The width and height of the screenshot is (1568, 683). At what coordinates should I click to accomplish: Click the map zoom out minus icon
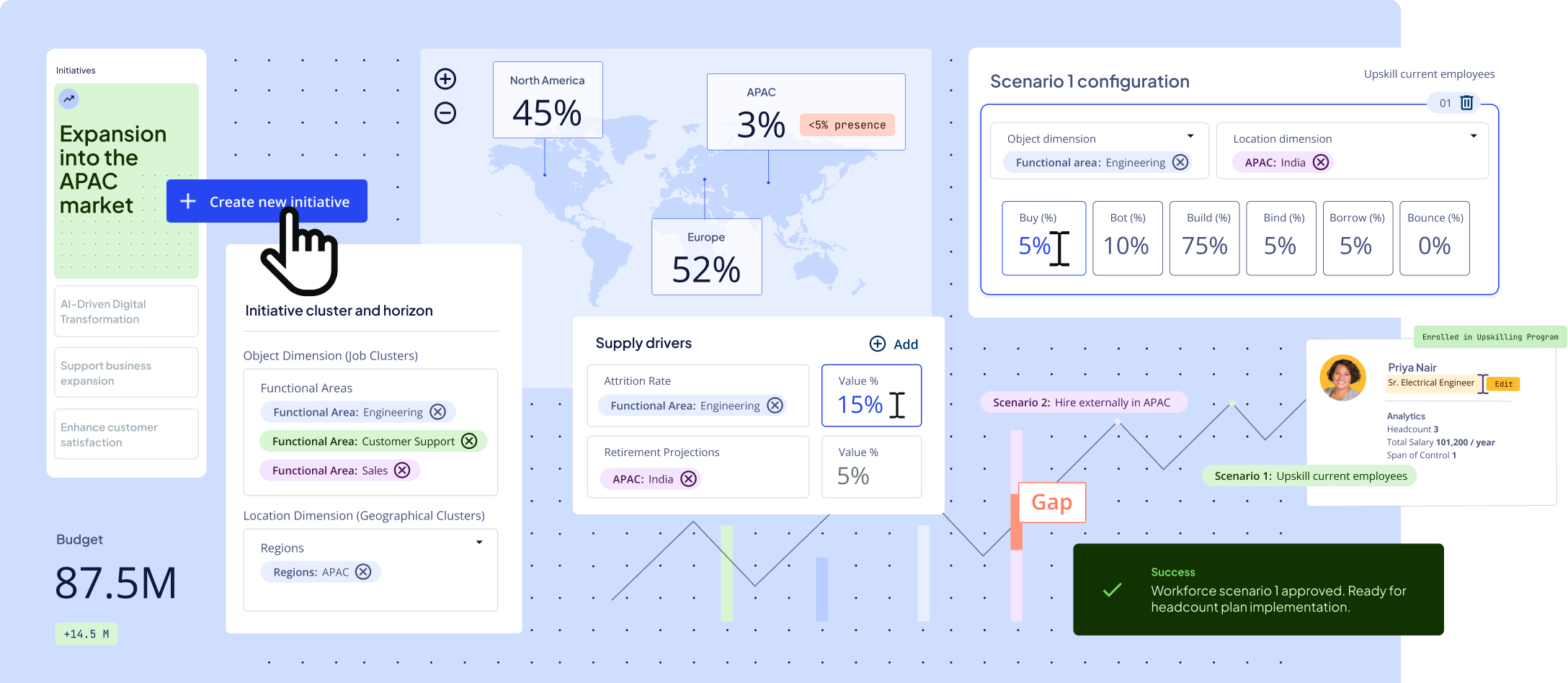445,113
